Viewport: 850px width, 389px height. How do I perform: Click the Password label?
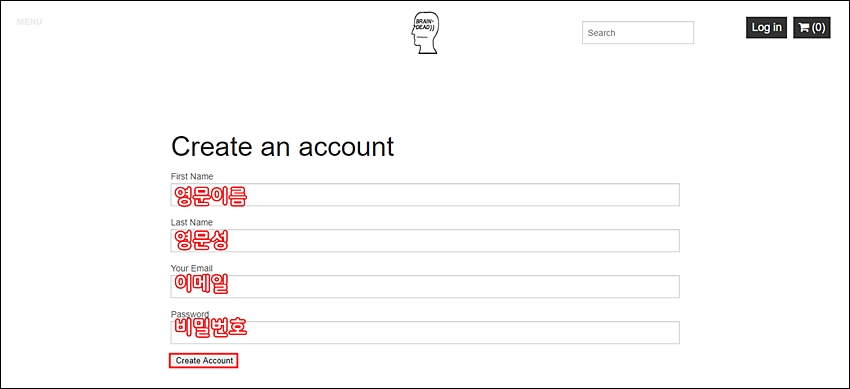pyautogui.click(x=190, y=314)
